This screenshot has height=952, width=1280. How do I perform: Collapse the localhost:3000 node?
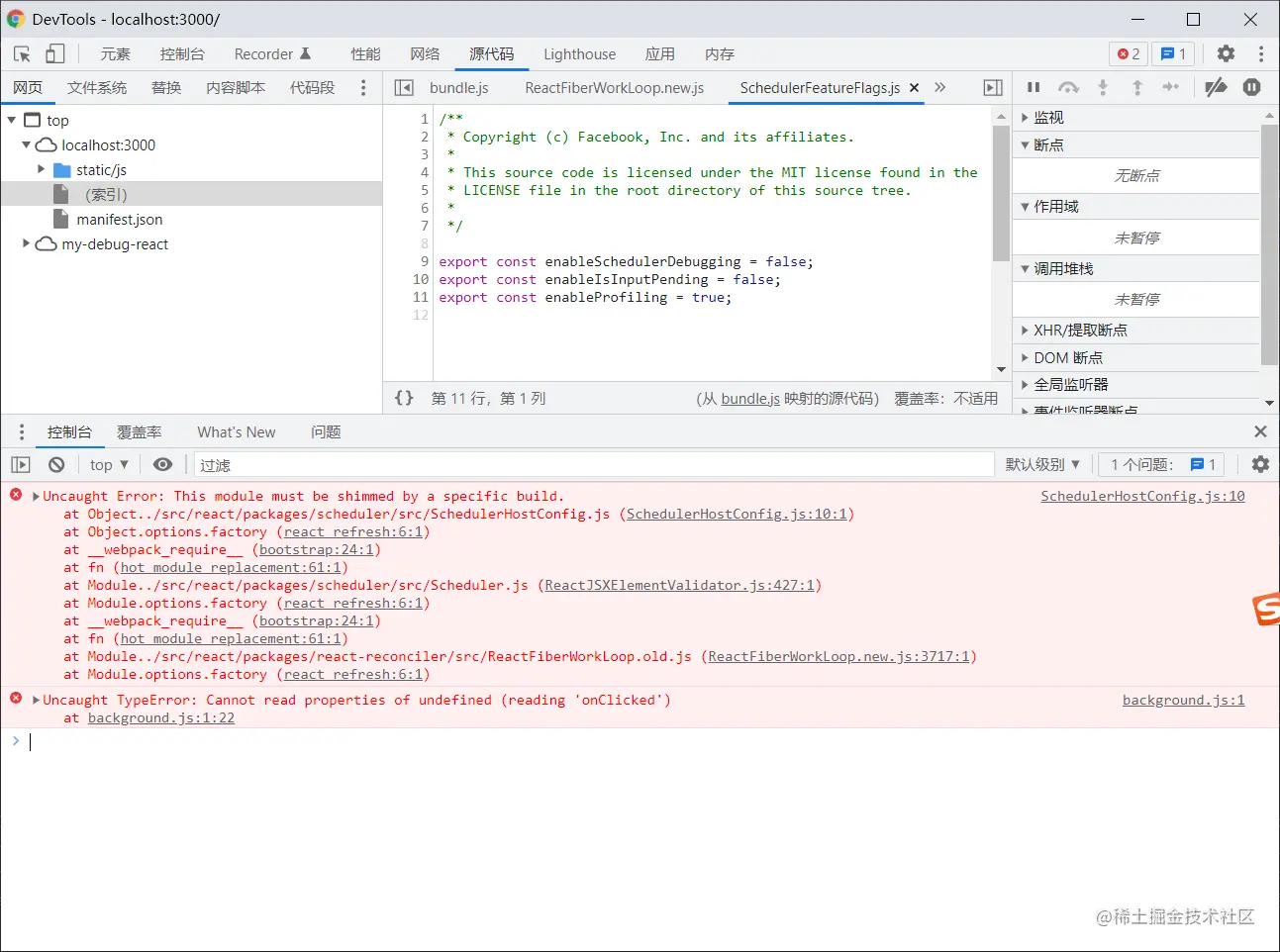pyautogui.click(x=27, y=144)
